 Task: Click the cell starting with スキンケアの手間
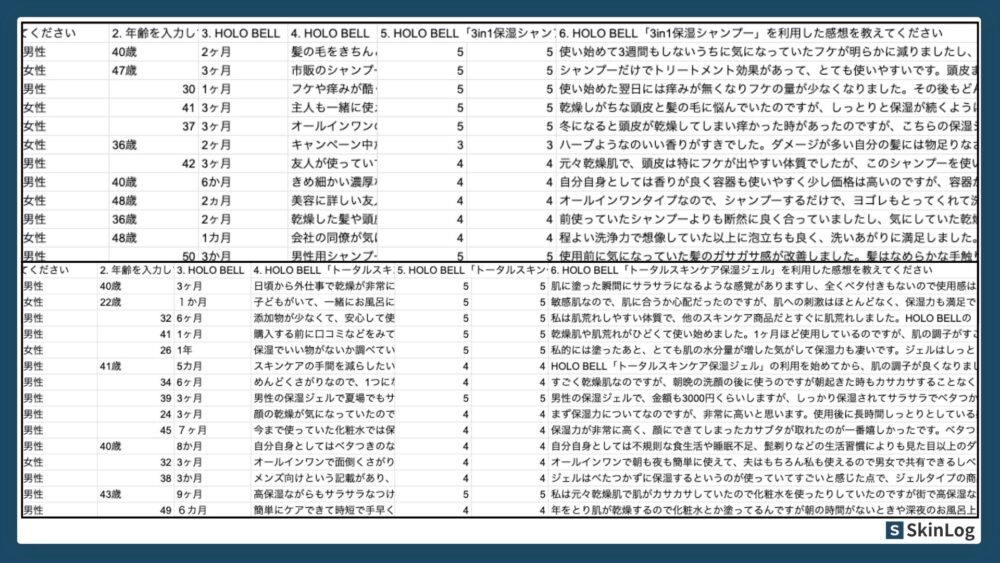coord(322,366)
